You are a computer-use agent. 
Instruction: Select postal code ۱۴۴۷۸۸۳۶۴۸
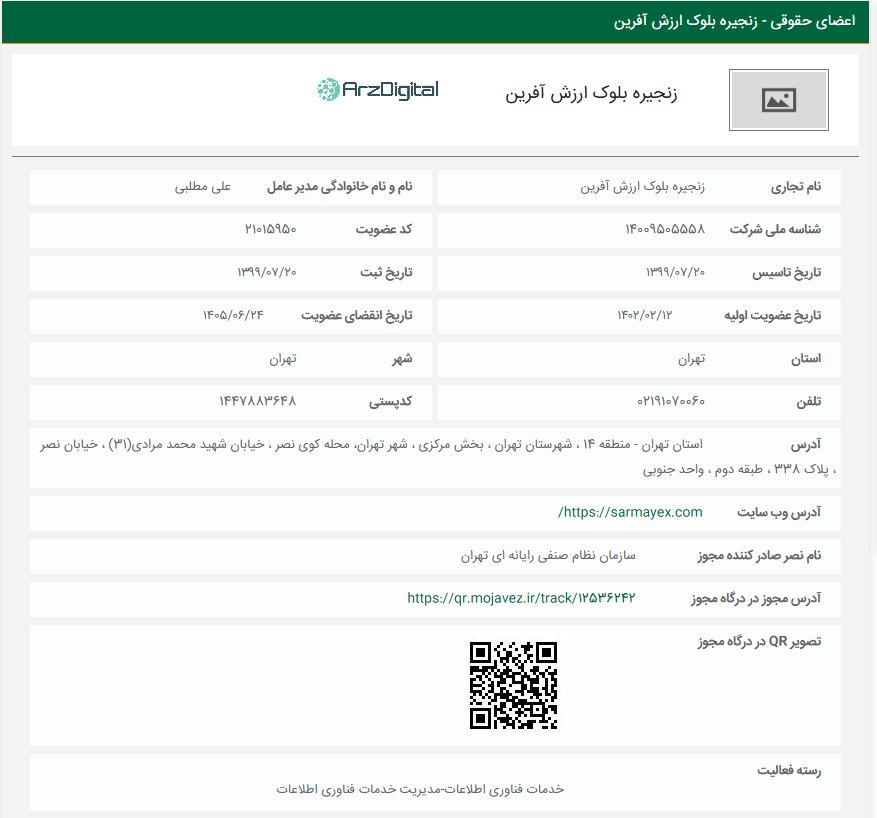click(257, 401)
